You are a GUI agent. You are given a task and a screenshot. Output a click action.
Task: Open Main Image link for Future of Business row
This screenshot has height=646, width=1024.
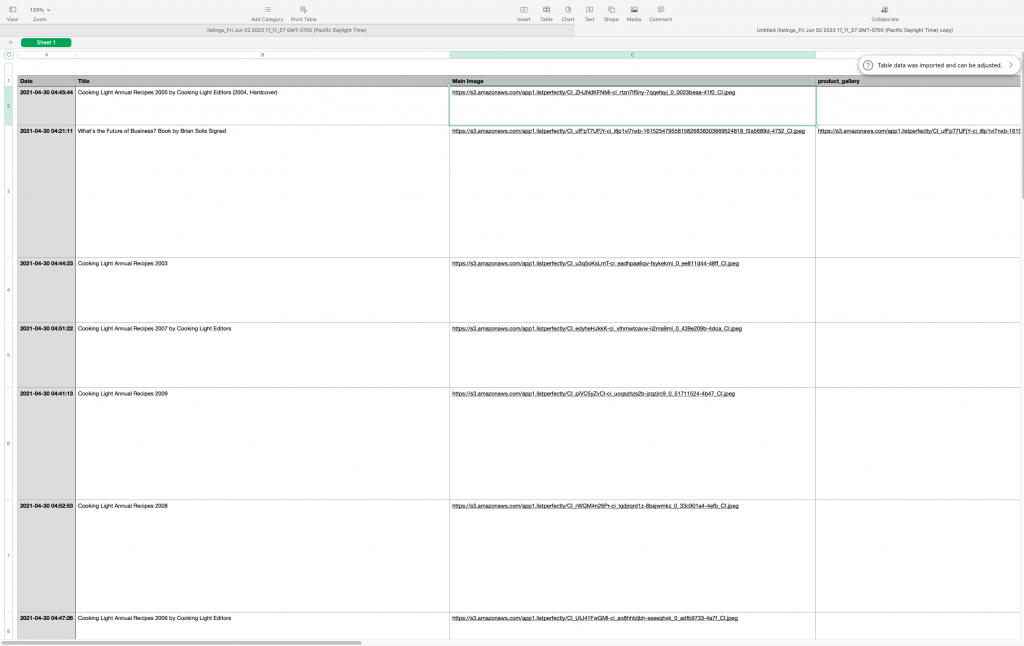point(628,131)
